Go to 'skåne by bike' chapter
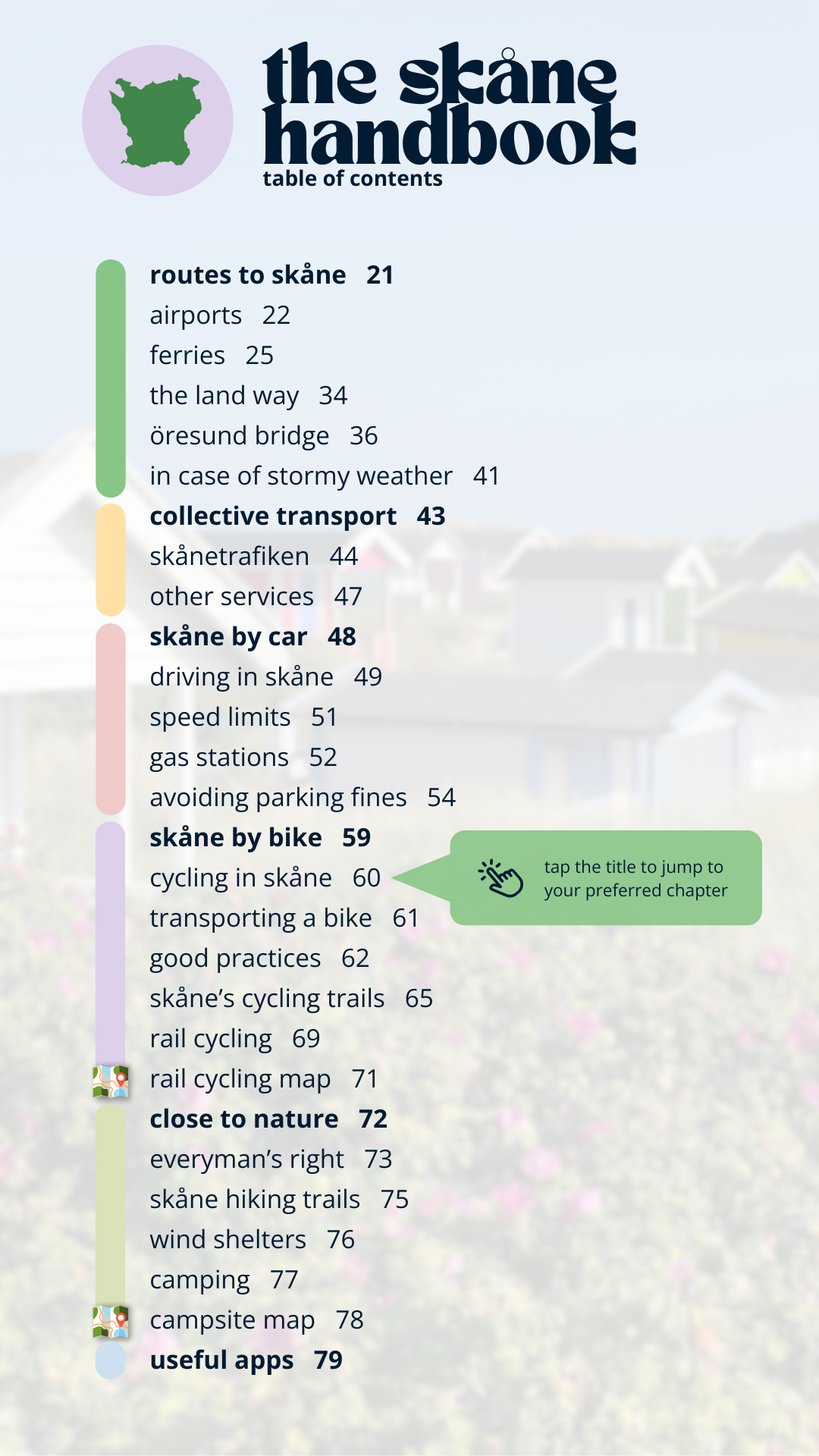The image size is (819, 1456). tap(236, 838)
